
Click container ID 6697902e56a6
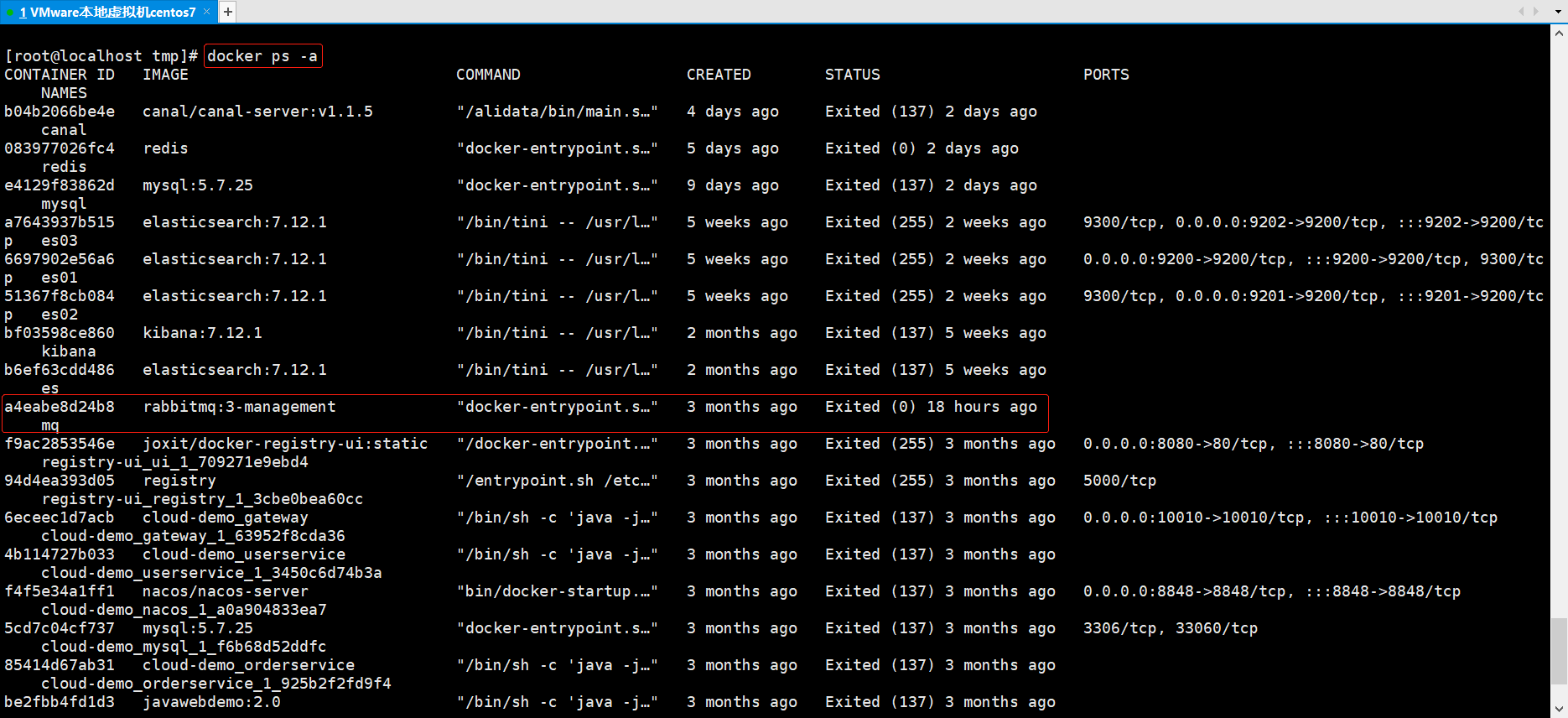click(x=60, y=259)
